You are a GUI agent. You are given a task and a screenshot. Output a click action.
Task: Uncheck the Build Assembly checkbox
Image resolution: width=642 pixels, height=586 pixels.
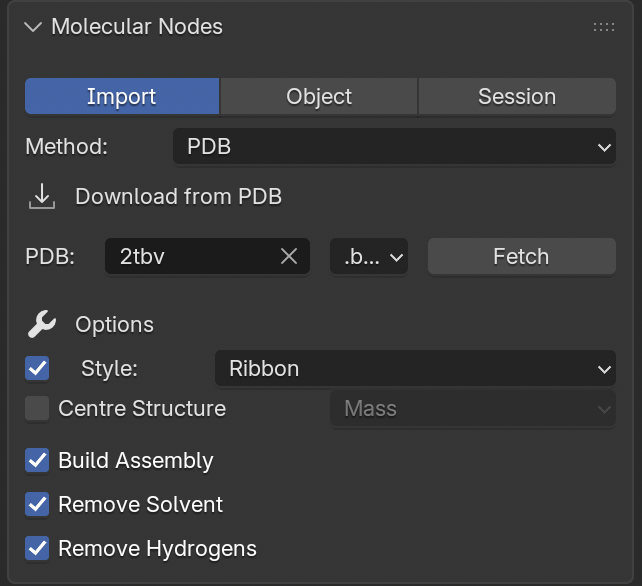(37, 461)
